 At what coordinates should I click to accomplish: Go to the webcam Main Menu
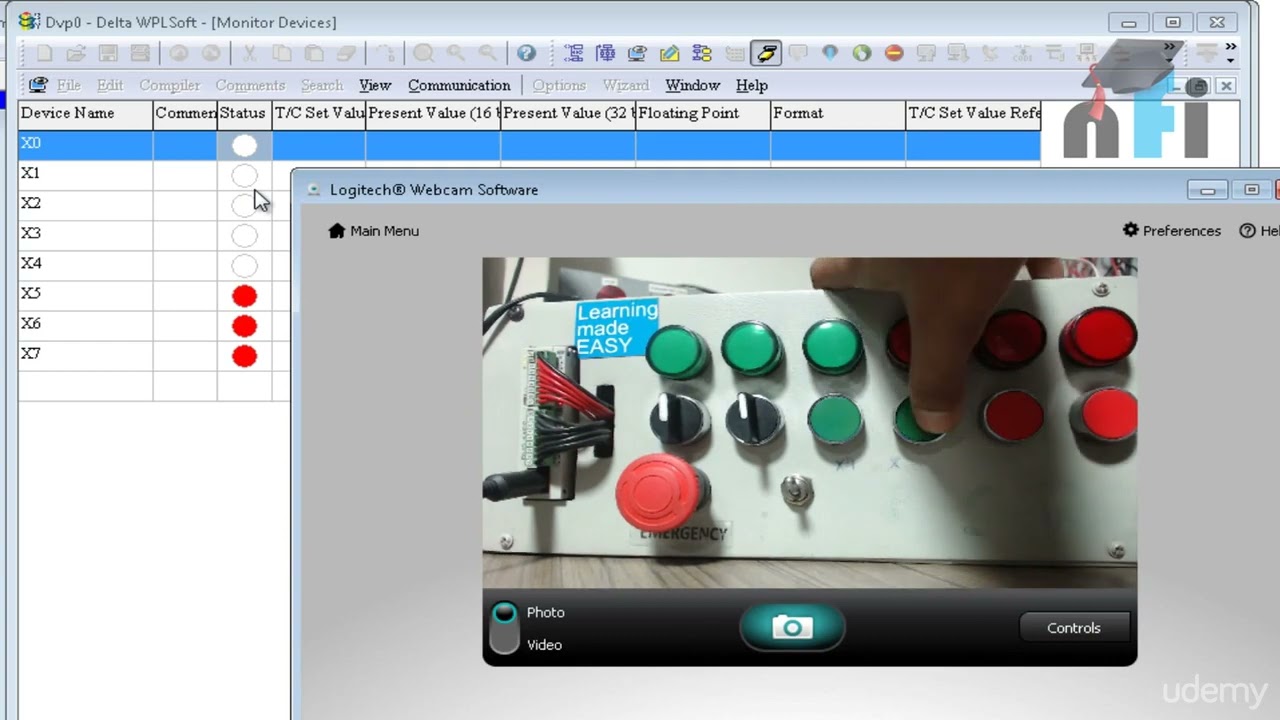coord(373,231)
